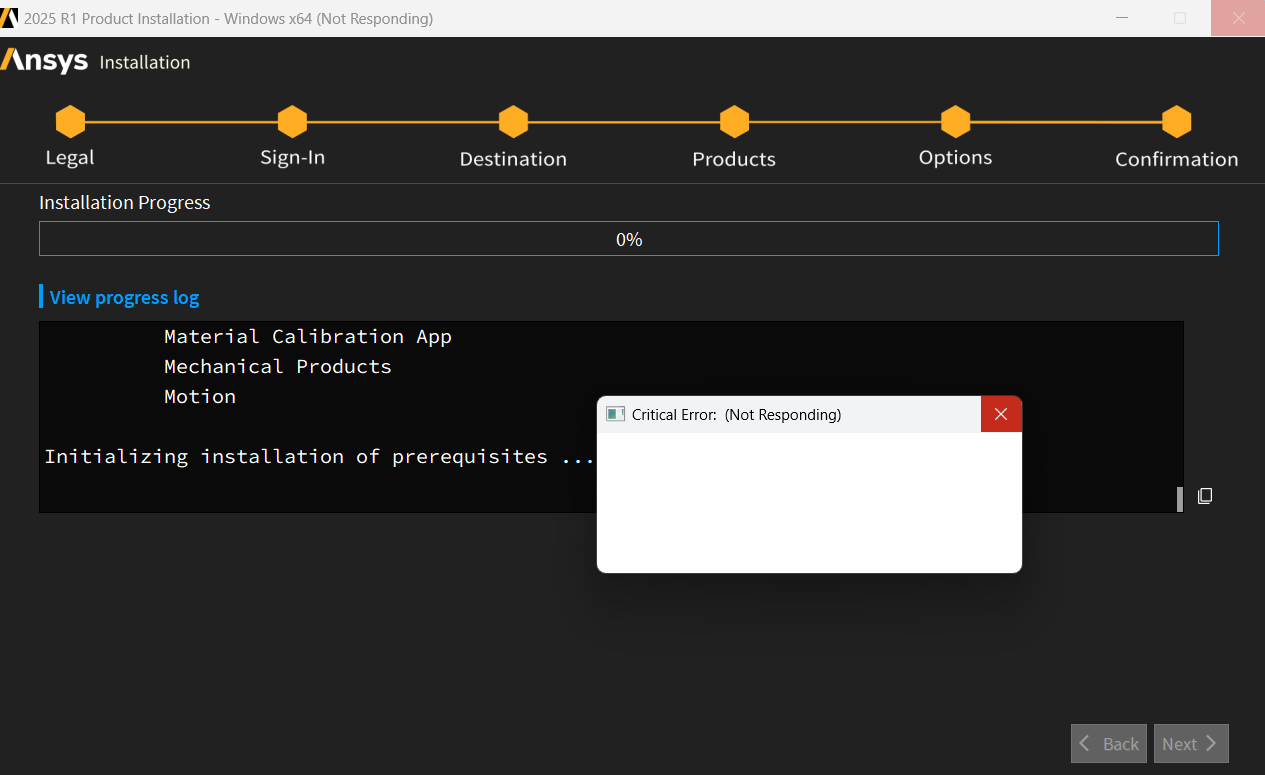Viewport: 1265px width, 775px height.
Task: Go to the Products step label
Action: click(x=734, y=159)
